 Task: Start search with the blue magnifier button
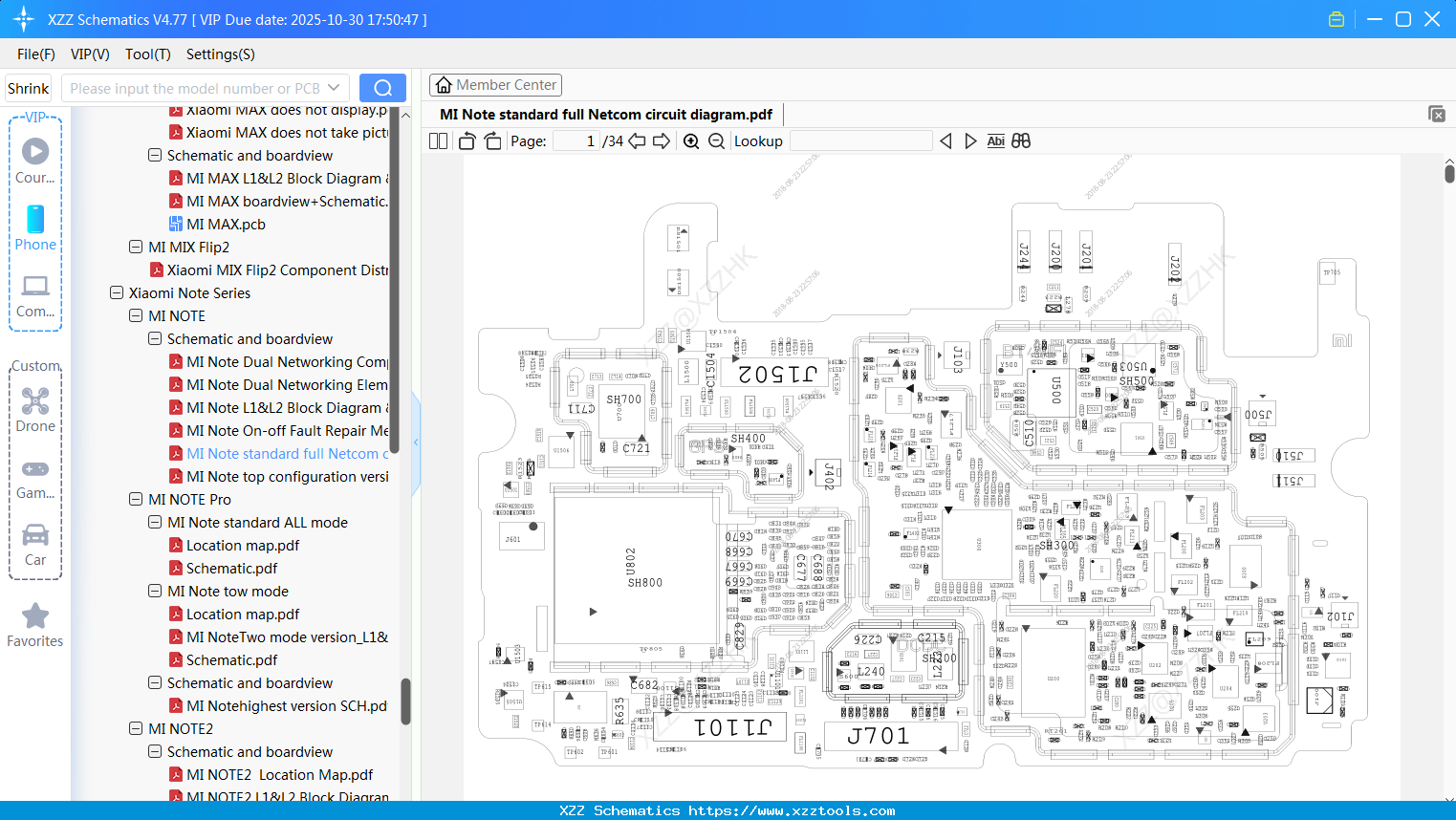tap(382, 87)
